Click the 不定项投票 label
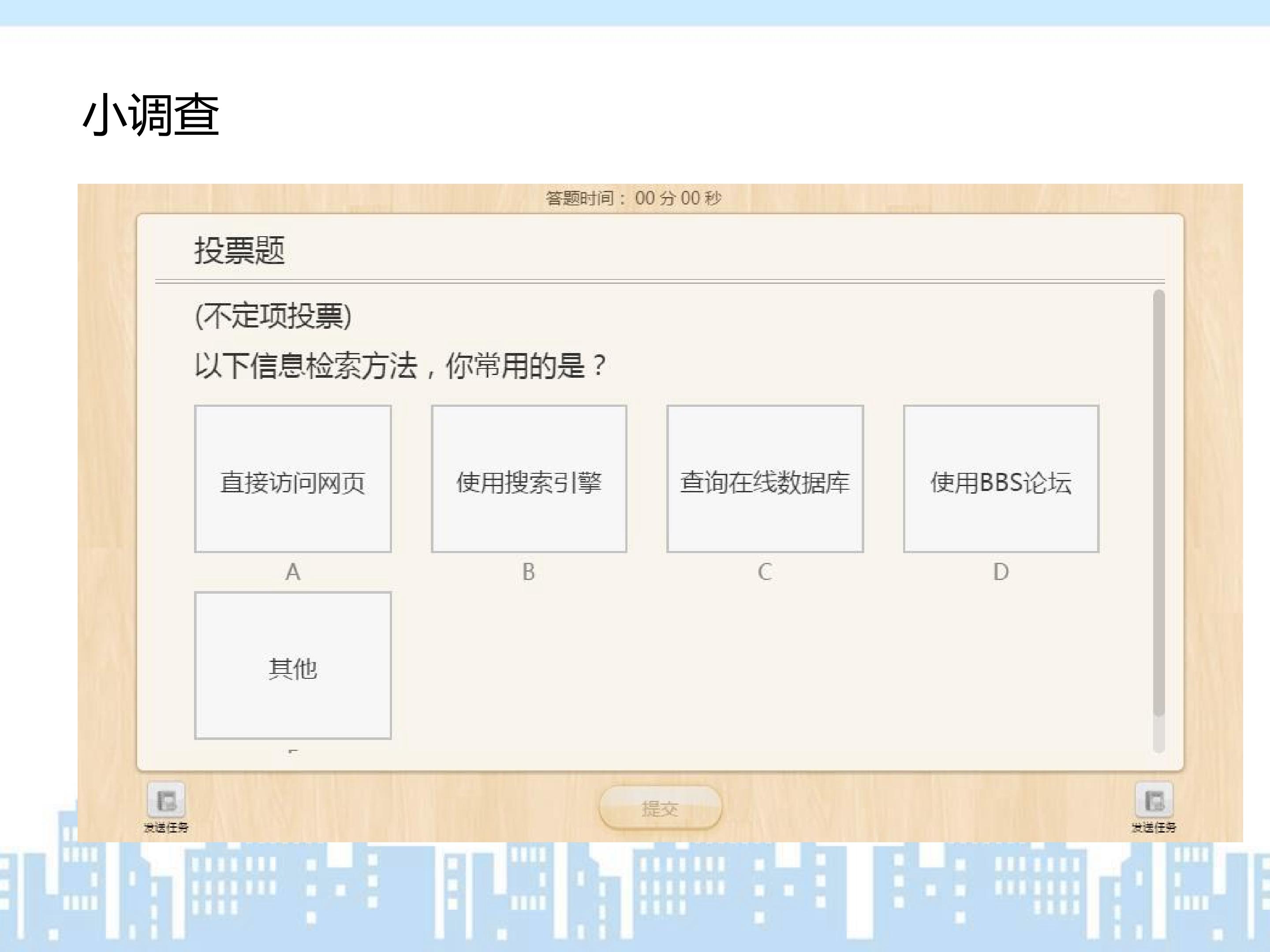 tap(273, 316)
